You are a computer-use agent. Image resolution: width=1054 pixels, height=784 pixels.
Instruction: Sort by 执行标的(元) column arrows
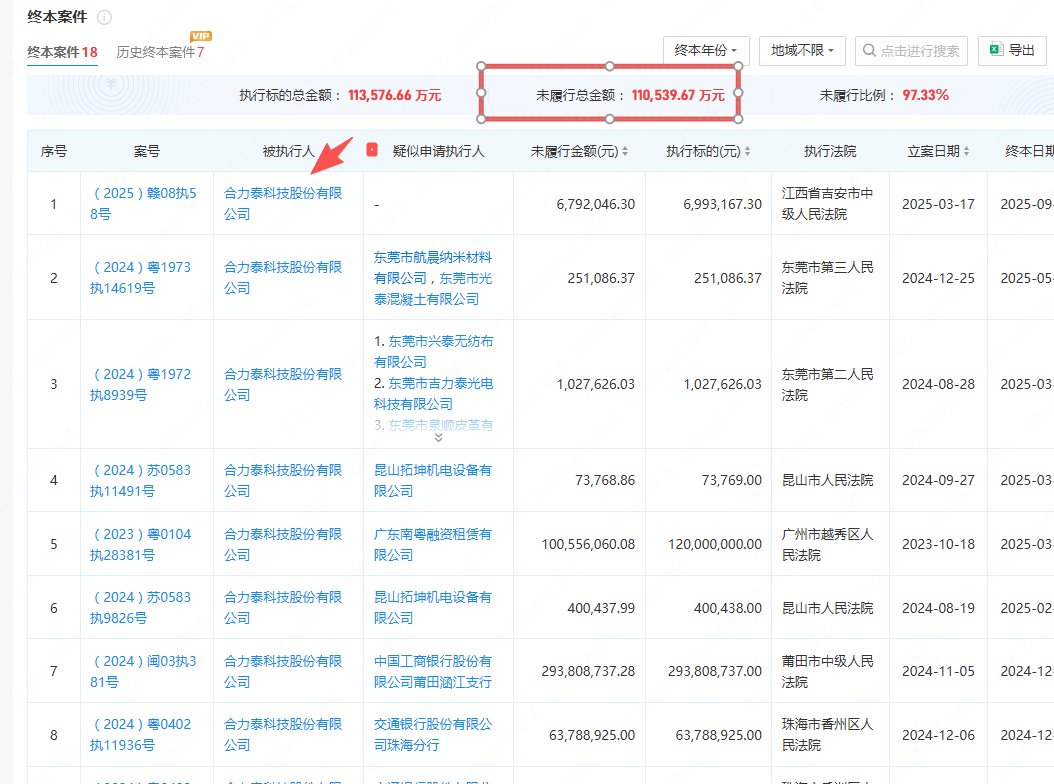click(747, 151)
